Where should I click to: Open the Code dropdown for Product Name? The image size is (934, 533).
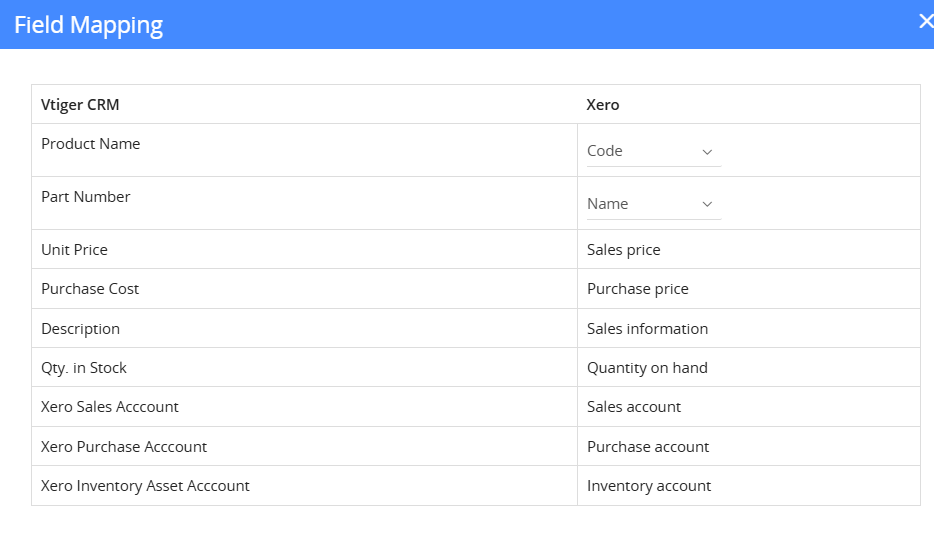coord(653,151)
